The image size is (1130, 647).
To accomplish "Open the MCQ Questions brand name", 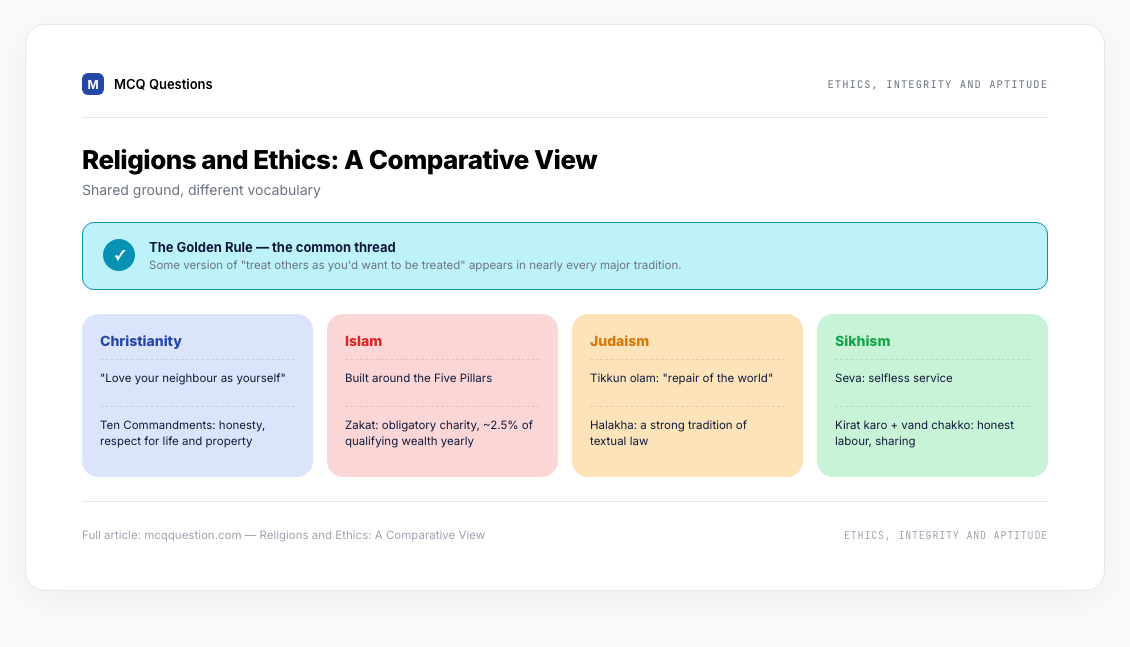I will pyautogui.click(x=163, y=84).
